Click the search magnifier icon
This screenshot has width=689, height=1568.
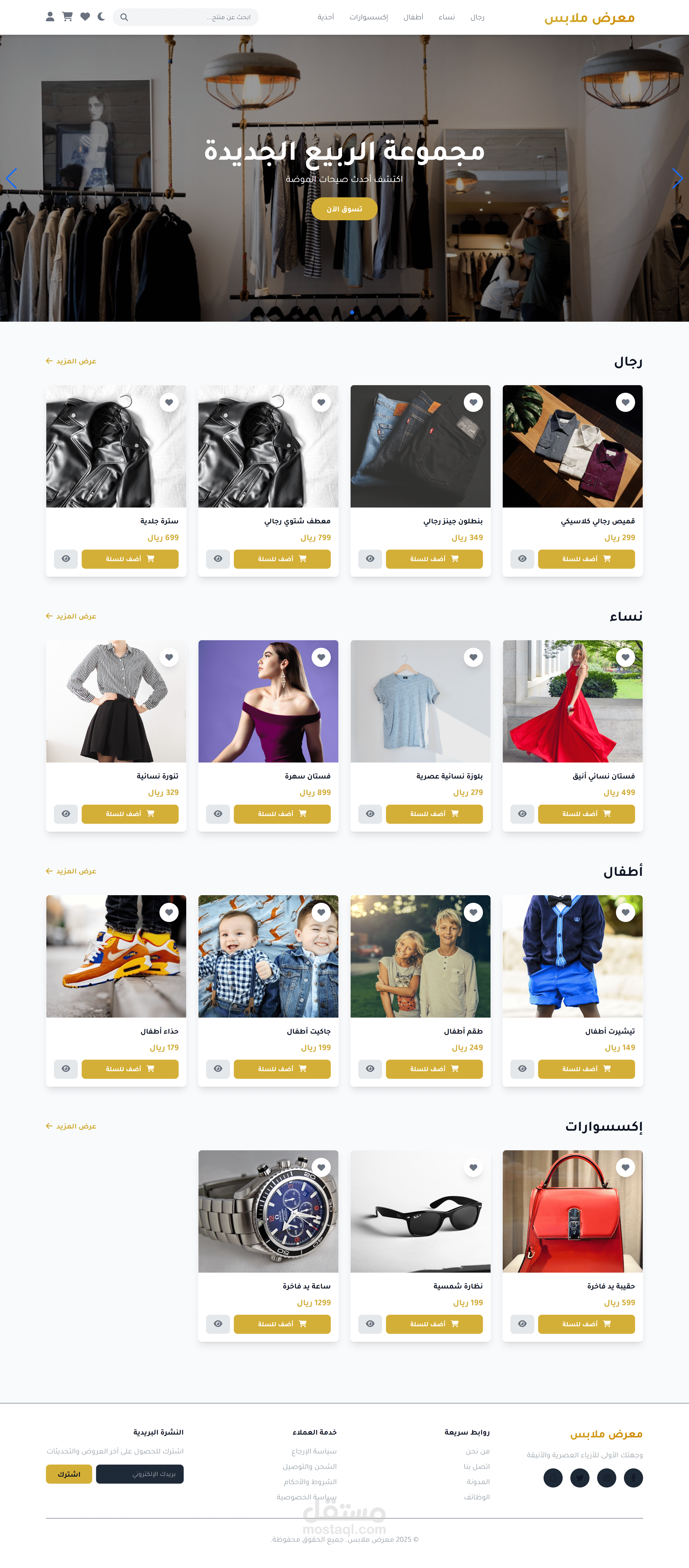(124, 17)
